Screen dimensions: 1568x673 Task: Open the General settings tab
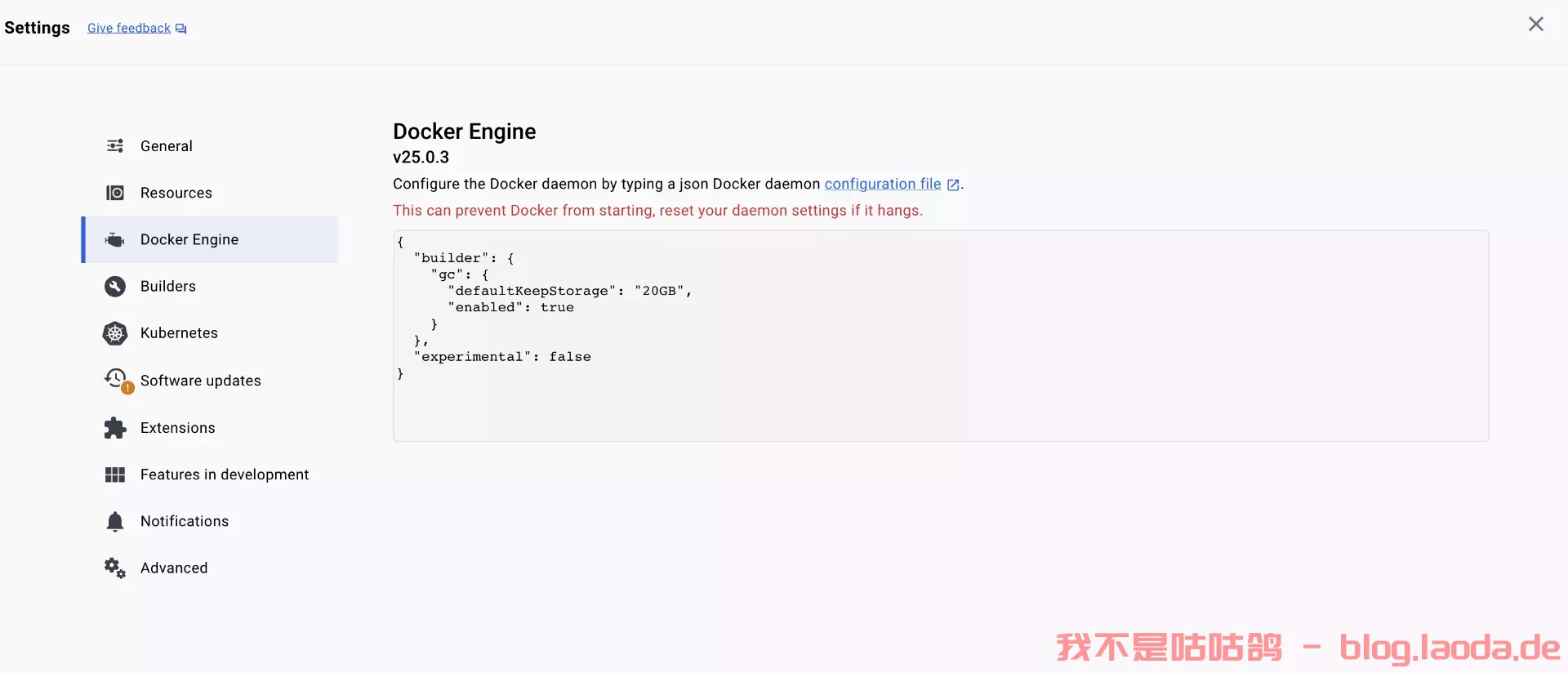pyautogui.click(x=211, y=145)
